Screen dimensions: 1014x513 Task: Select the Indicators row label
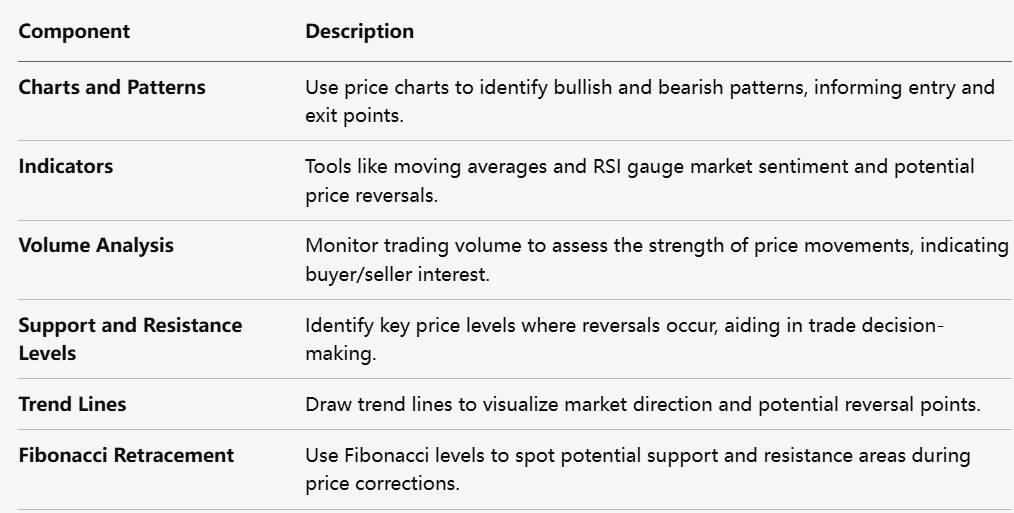[x=66, y=166]
